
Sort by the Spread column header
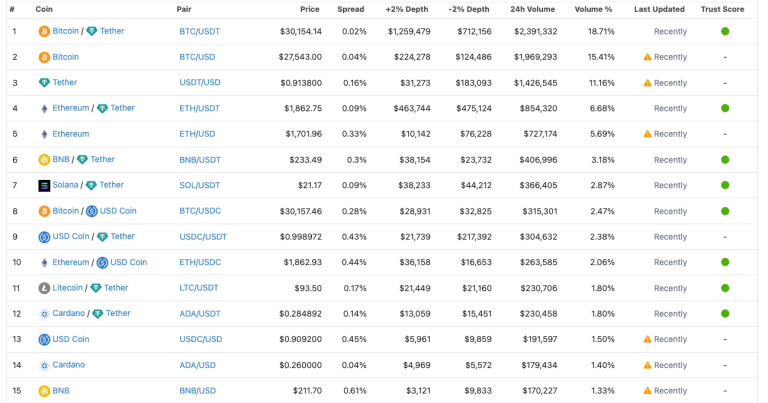(351, 8)
